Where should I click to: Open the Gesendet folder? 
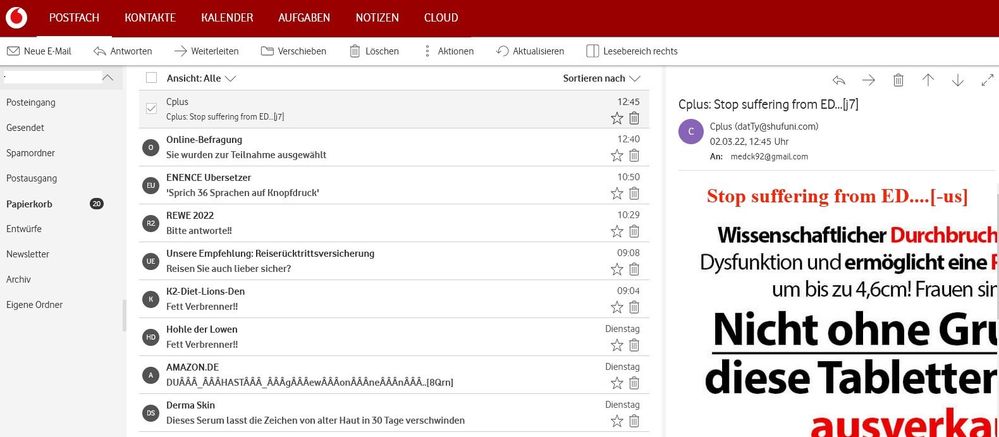(25, 127)
